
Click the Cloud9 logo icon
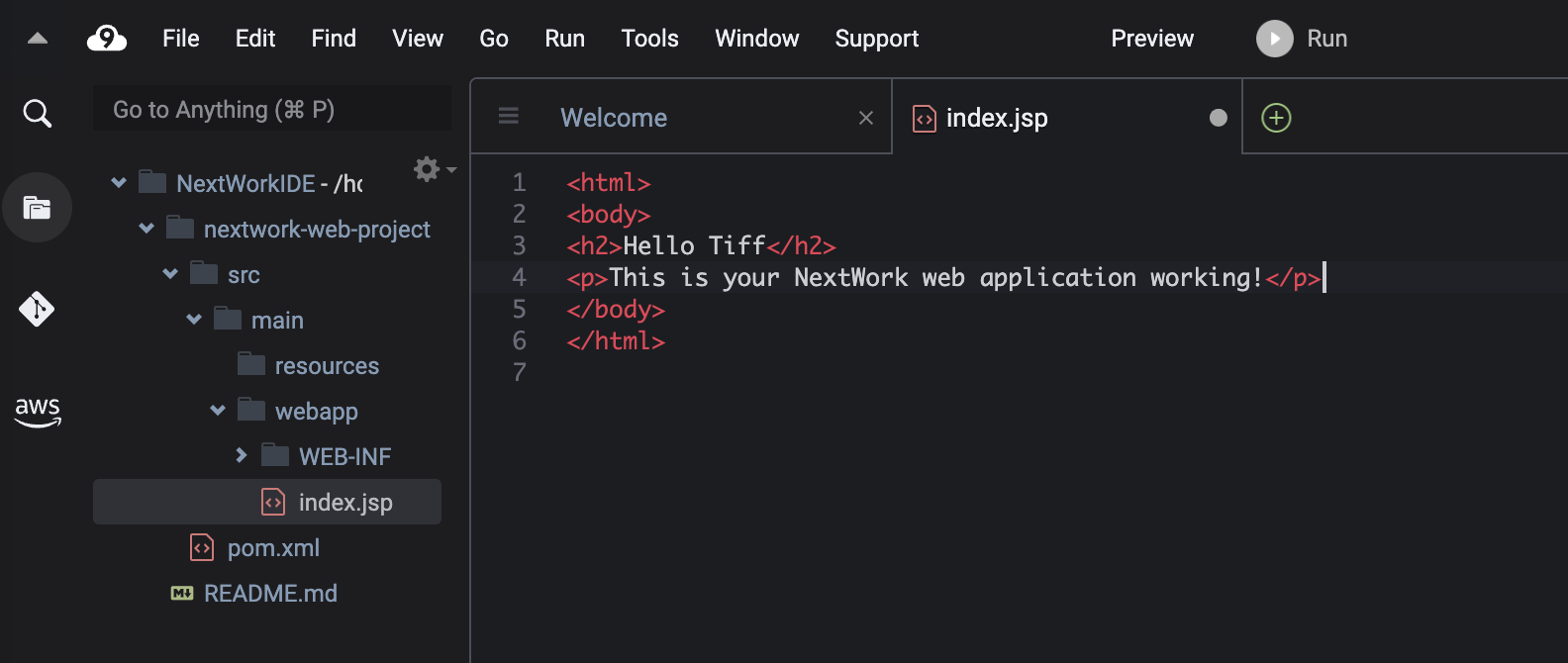[107, 39]
